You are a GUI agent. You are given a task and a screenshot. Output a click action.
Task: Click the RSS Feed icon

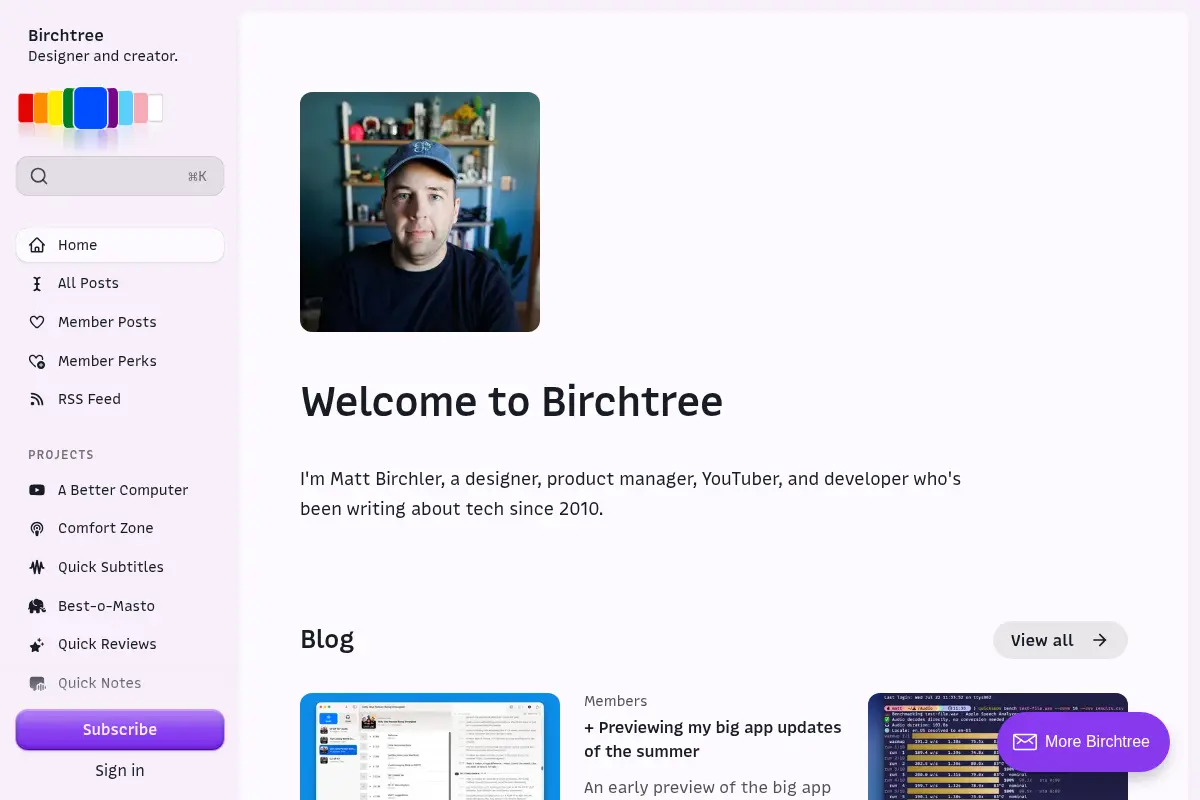(x=37, y=399)
